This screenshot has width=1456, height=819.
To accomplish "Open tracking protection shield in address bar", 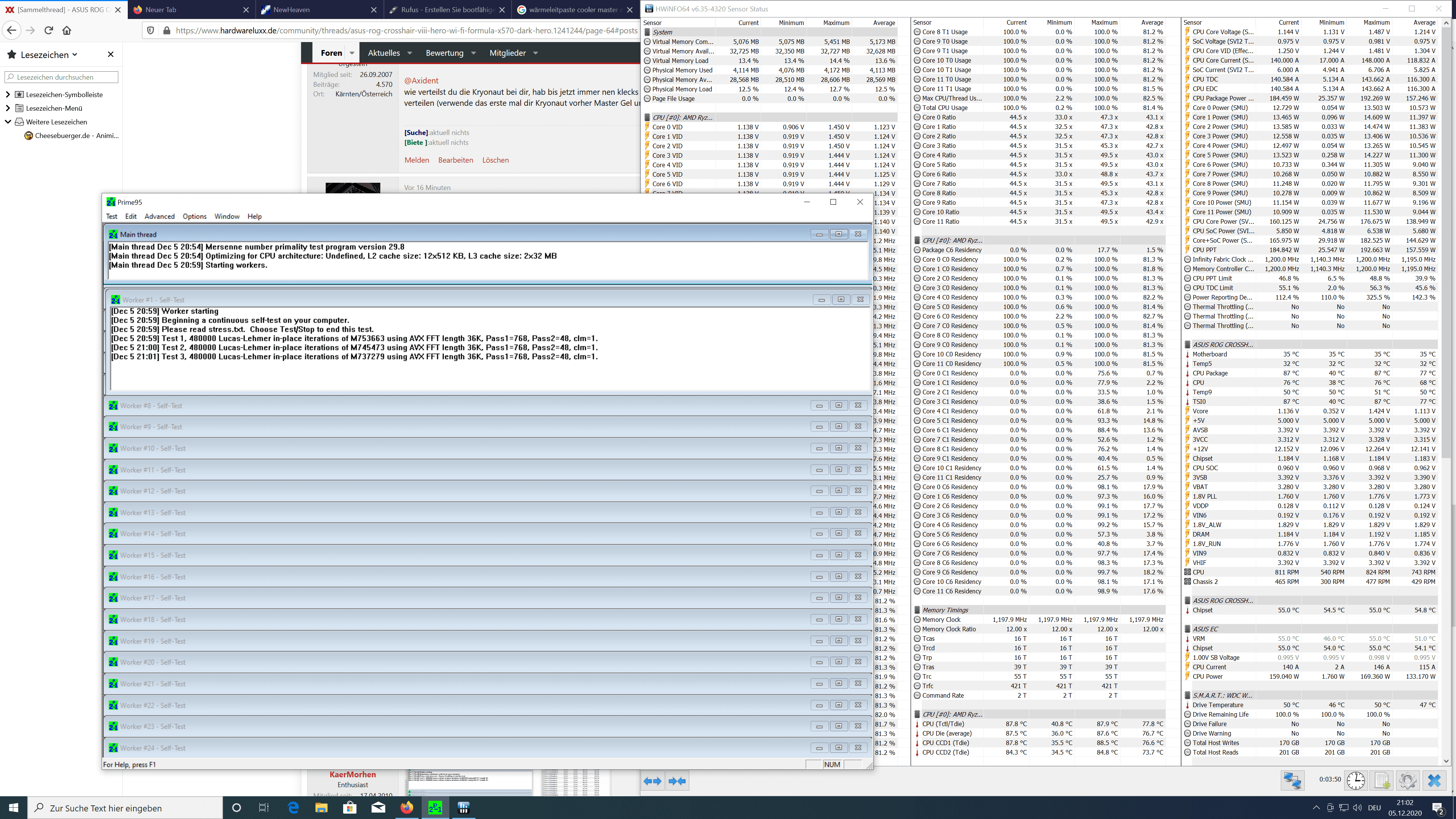I will click(x=151, y=30).
